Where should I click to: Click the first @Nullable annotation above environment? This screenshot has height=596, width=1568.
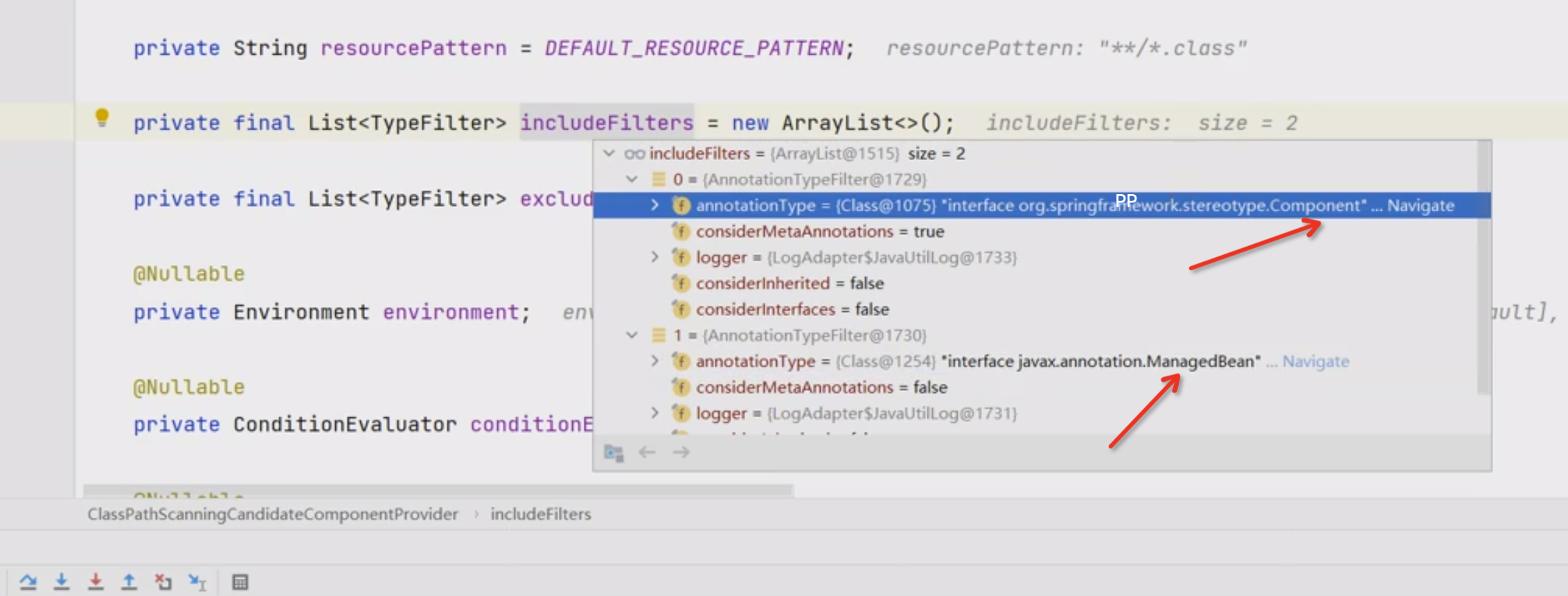[x=188, y=274]
